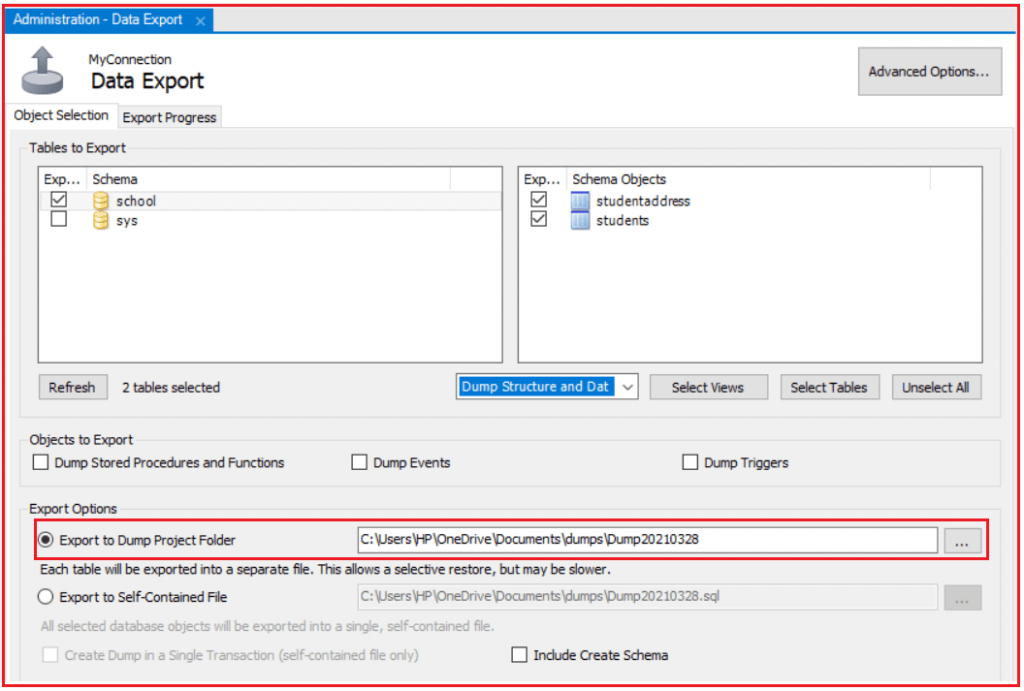The width and height of the screenshot is (1024, 691).
Task: Enable the Dump Triggers option
Action: coord(690,462)
